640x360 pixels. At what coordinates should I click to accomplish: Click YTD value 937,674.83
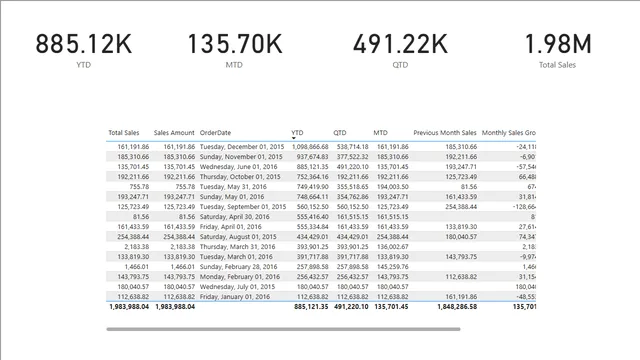[x=312, y=157]
